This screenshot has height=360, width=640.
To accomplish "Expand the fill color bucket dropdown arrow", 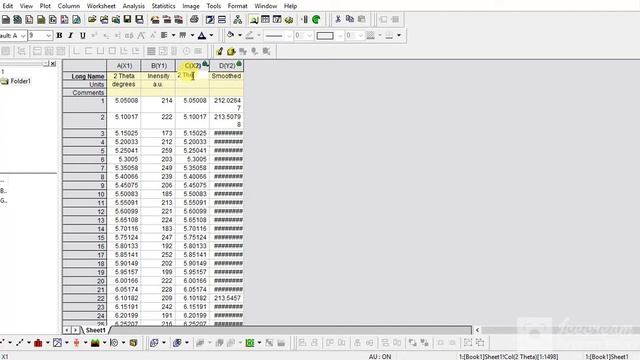I will point(240,36).
